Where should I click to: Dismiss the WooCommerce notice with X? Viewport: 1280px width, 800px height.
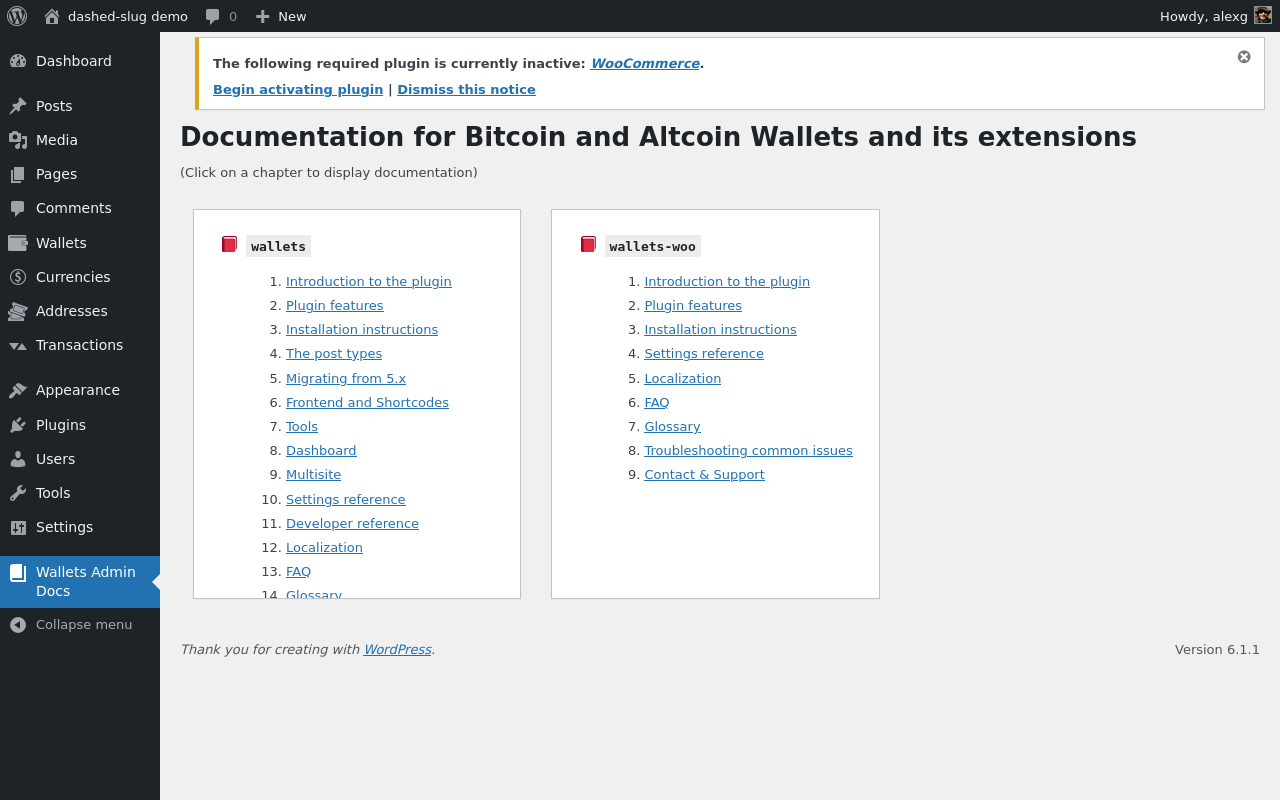1244,57
